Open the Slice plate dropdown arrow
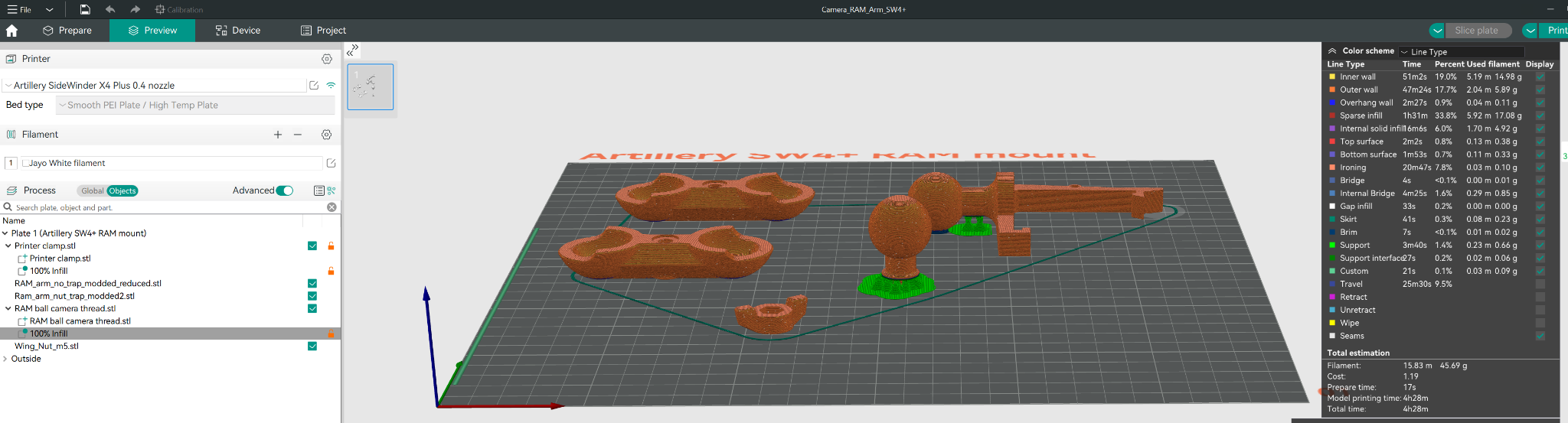The width and height of the screenshot is (1568, 423). point(1437,31)
